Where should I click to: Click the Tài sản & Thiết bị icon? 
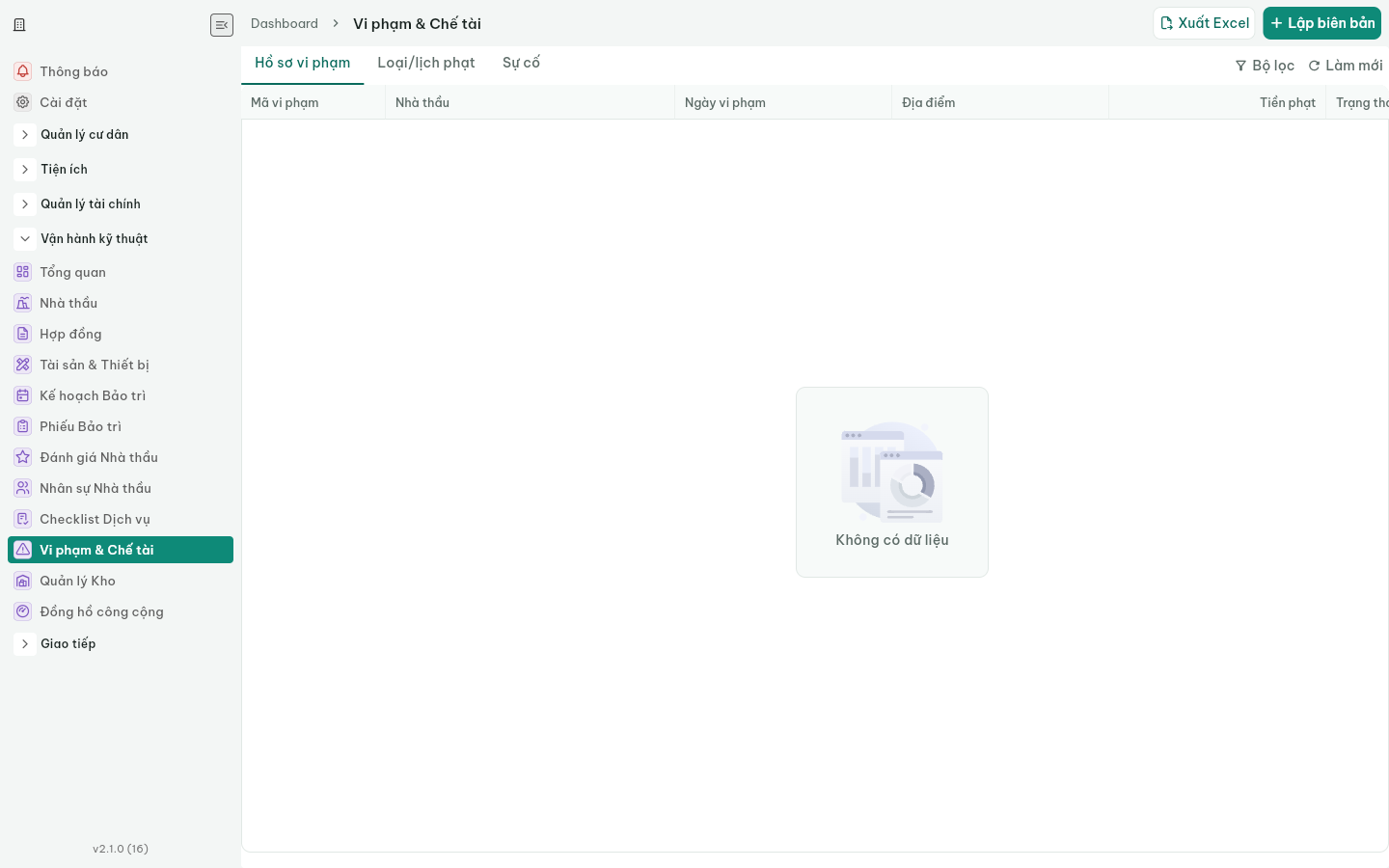coord(23,365)
